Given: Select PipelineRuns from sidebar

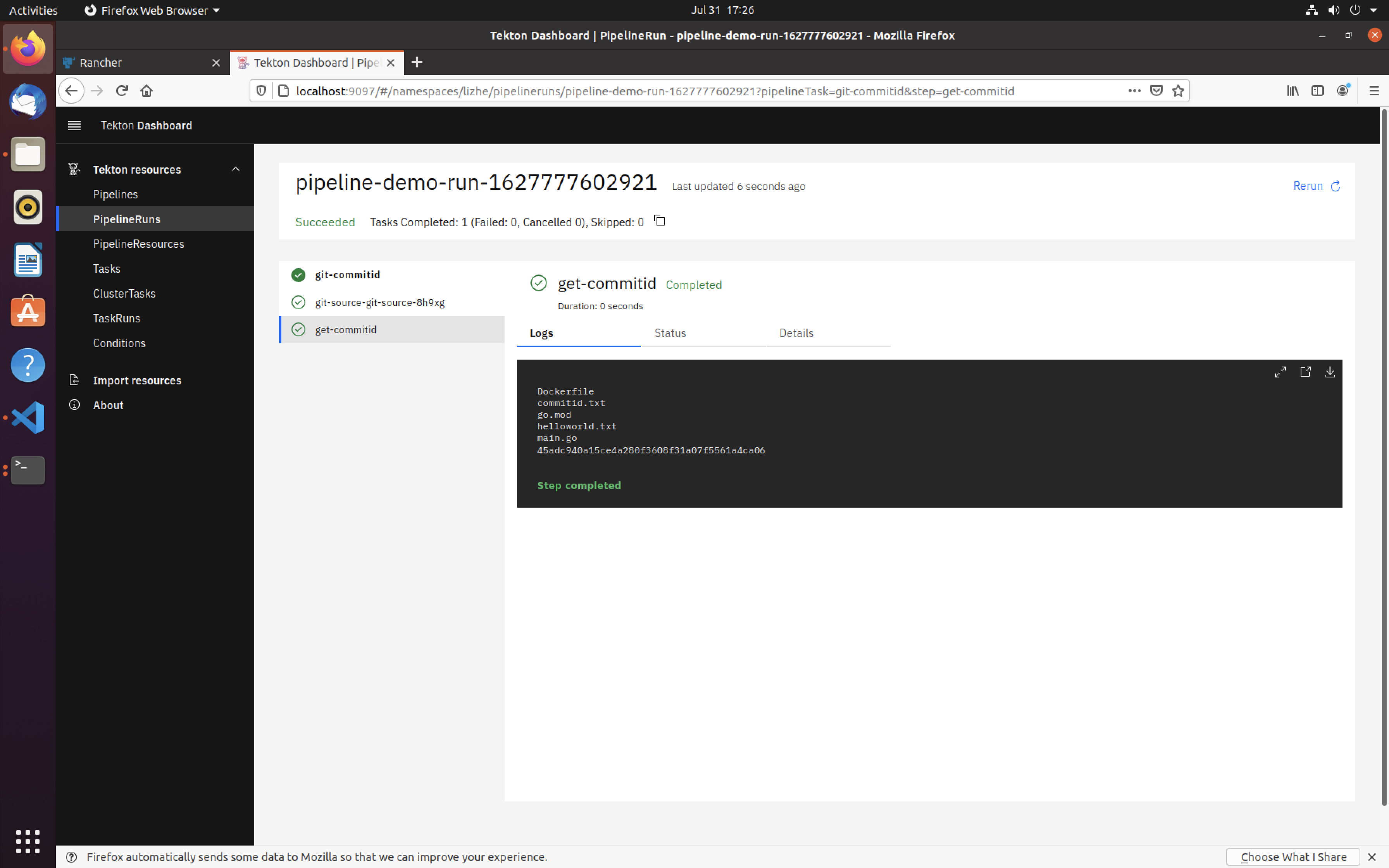Looking at the screenshot, I should coord(125,218).
